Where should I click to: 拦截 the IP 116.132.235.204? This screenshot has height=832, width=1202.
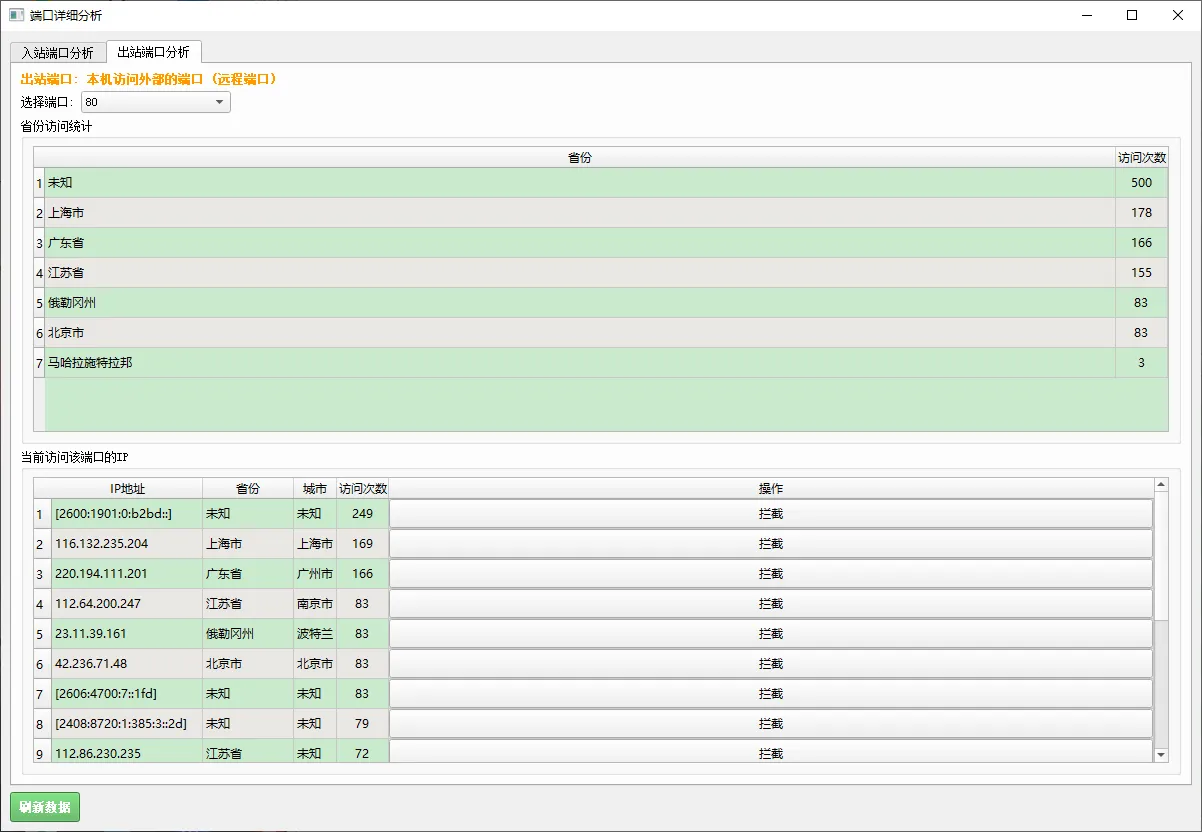770,543
